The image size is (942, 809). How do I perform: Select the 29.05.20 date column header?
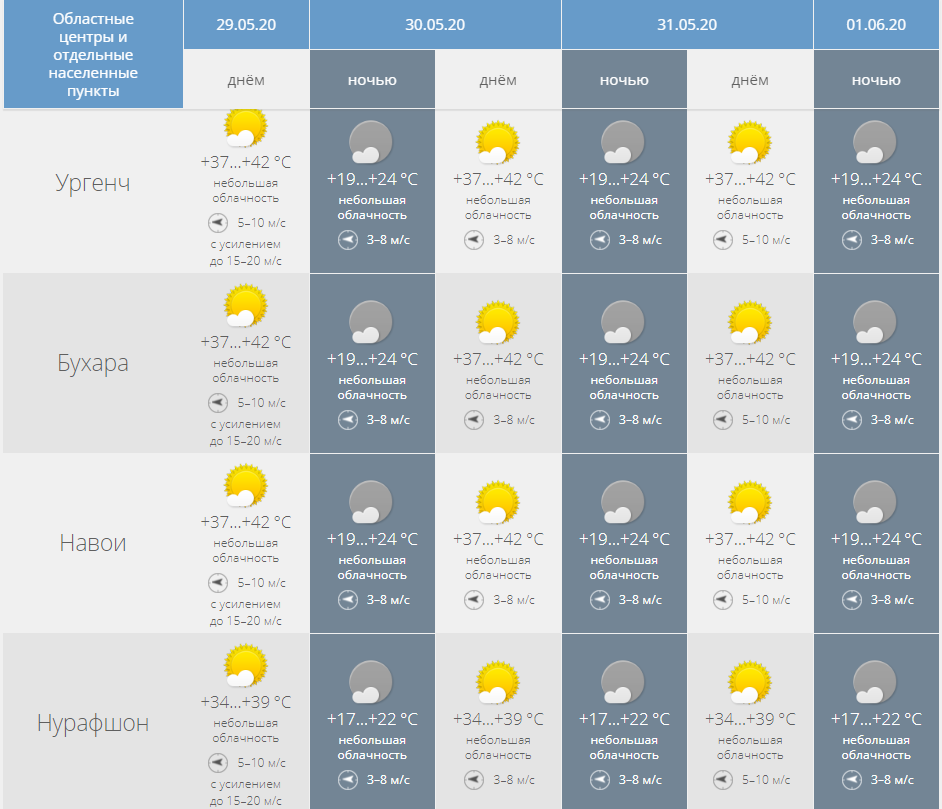(246, 25)
